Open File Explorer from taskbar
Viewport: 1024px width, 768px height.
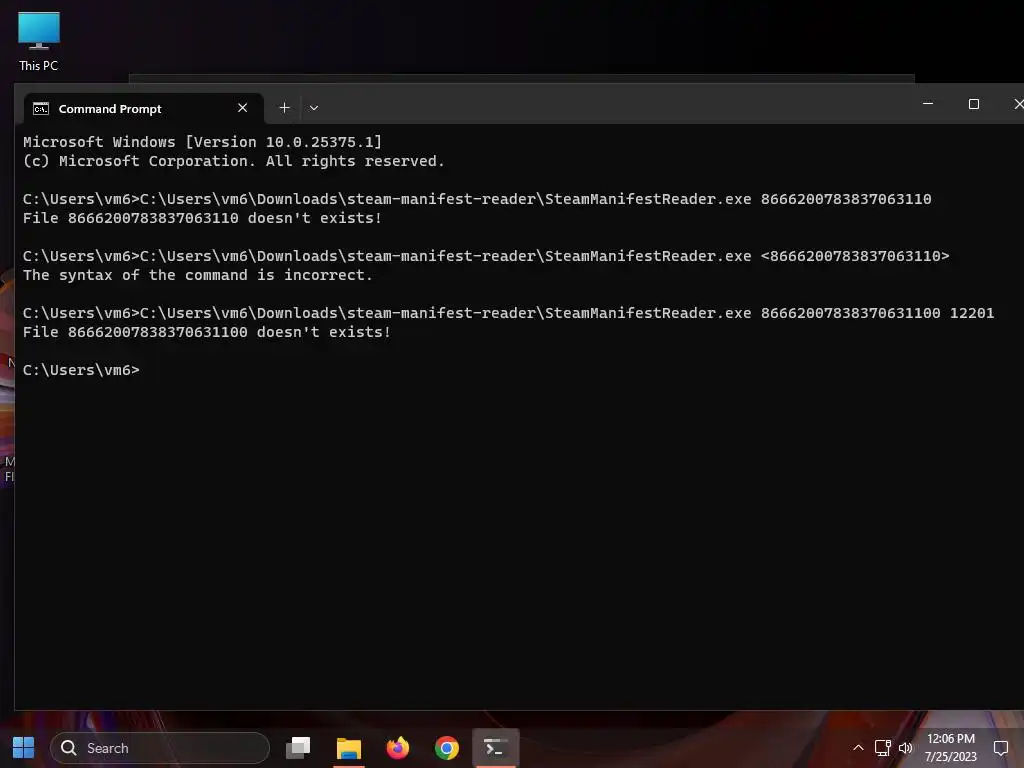349,748
